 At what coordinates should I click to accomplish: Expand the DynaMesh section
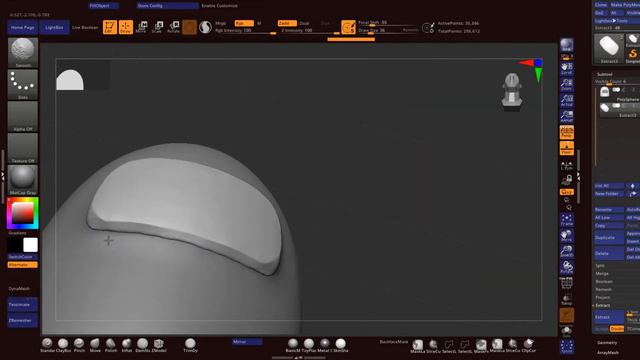coord(19,289)
